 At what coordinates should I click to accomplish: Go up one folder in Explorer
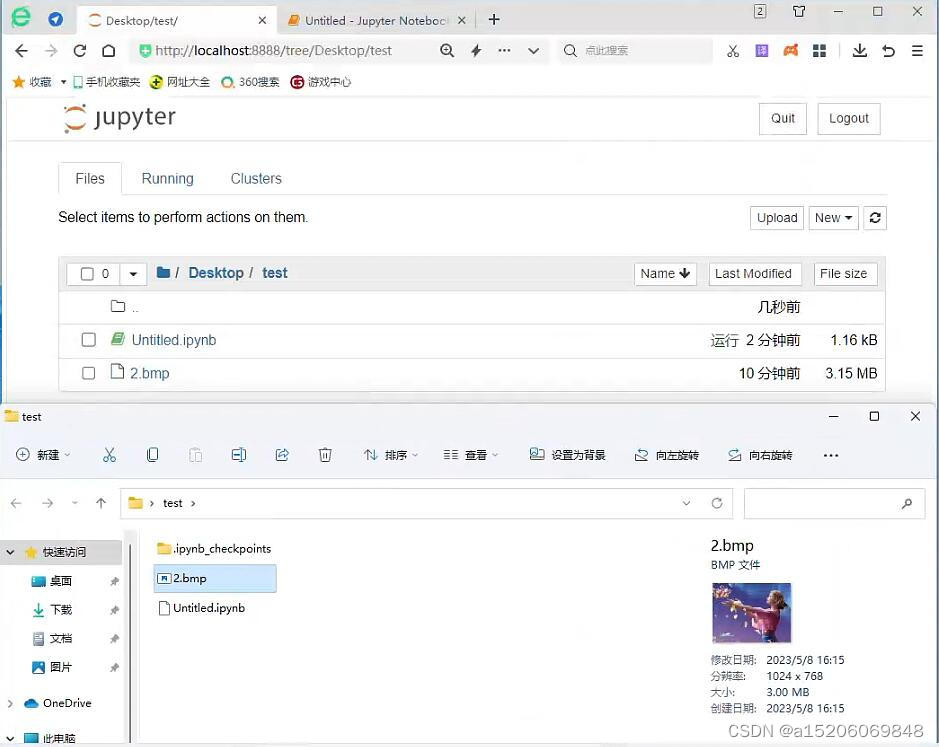click(x=101, y=503)
